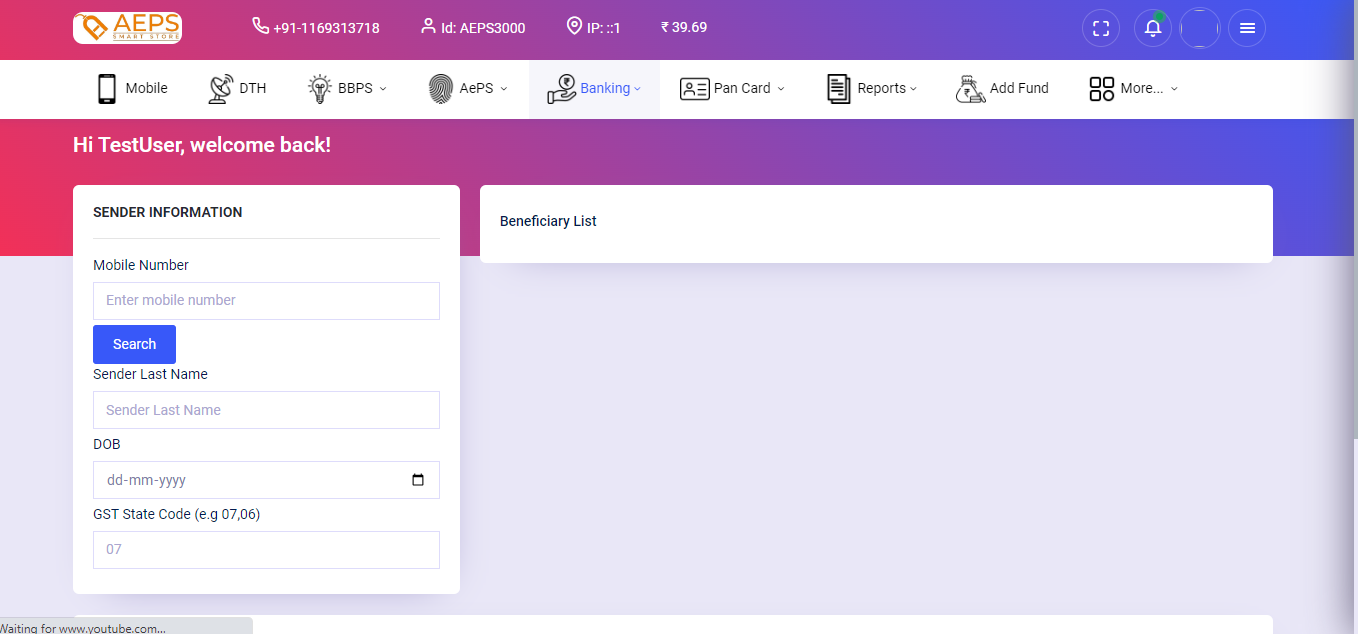Click the BBPS light bulb icon

319,88
